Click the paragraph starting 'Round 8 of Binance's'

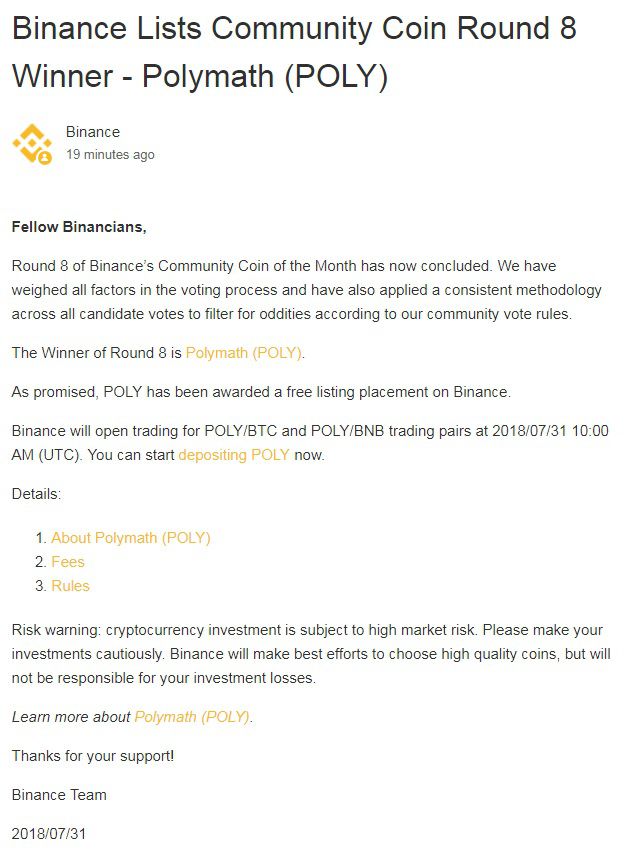click(x=307, y=290)
